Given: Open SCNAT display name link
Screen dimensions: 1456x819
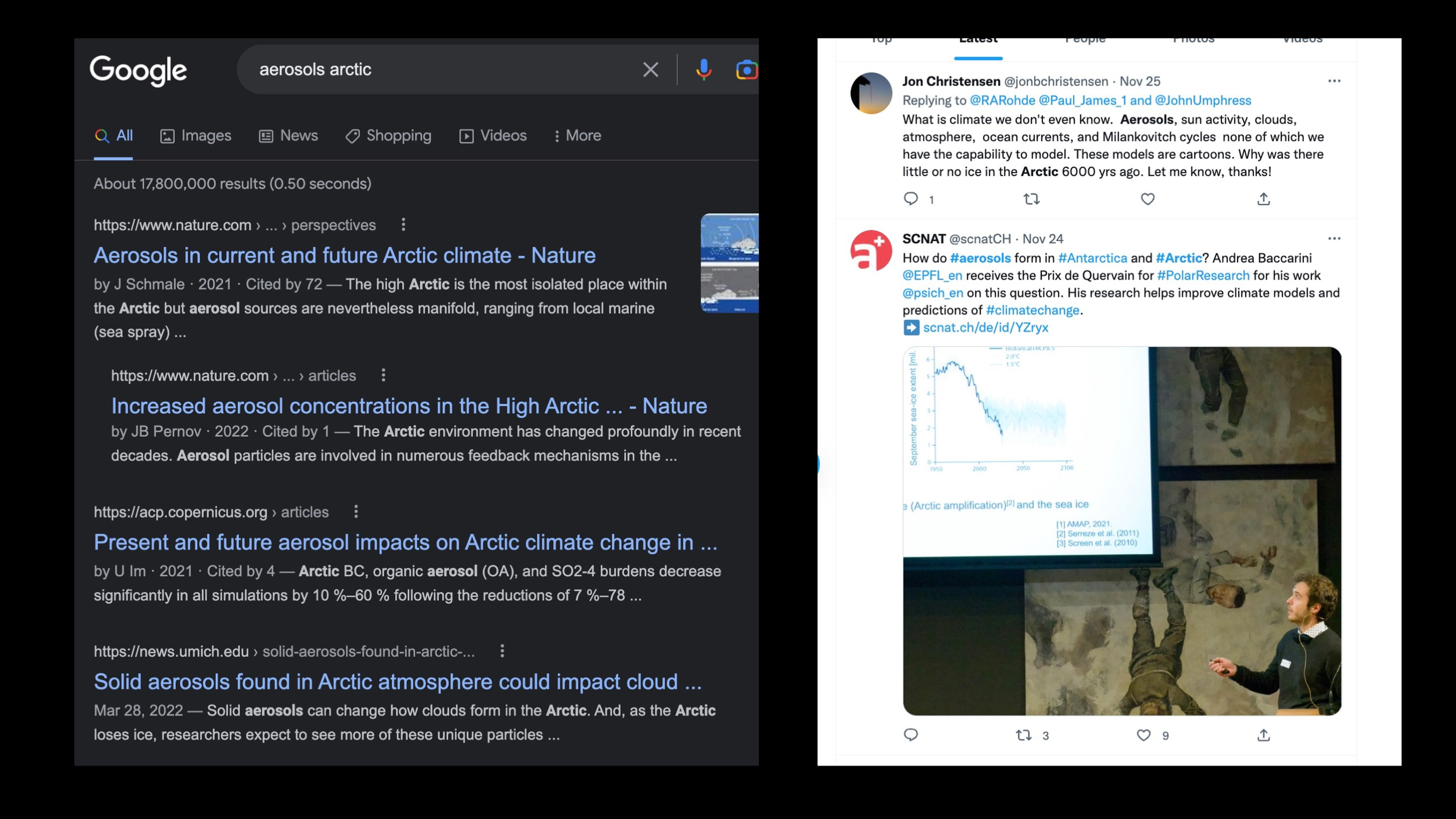Looking at the screenshot, I should [924, 239].
